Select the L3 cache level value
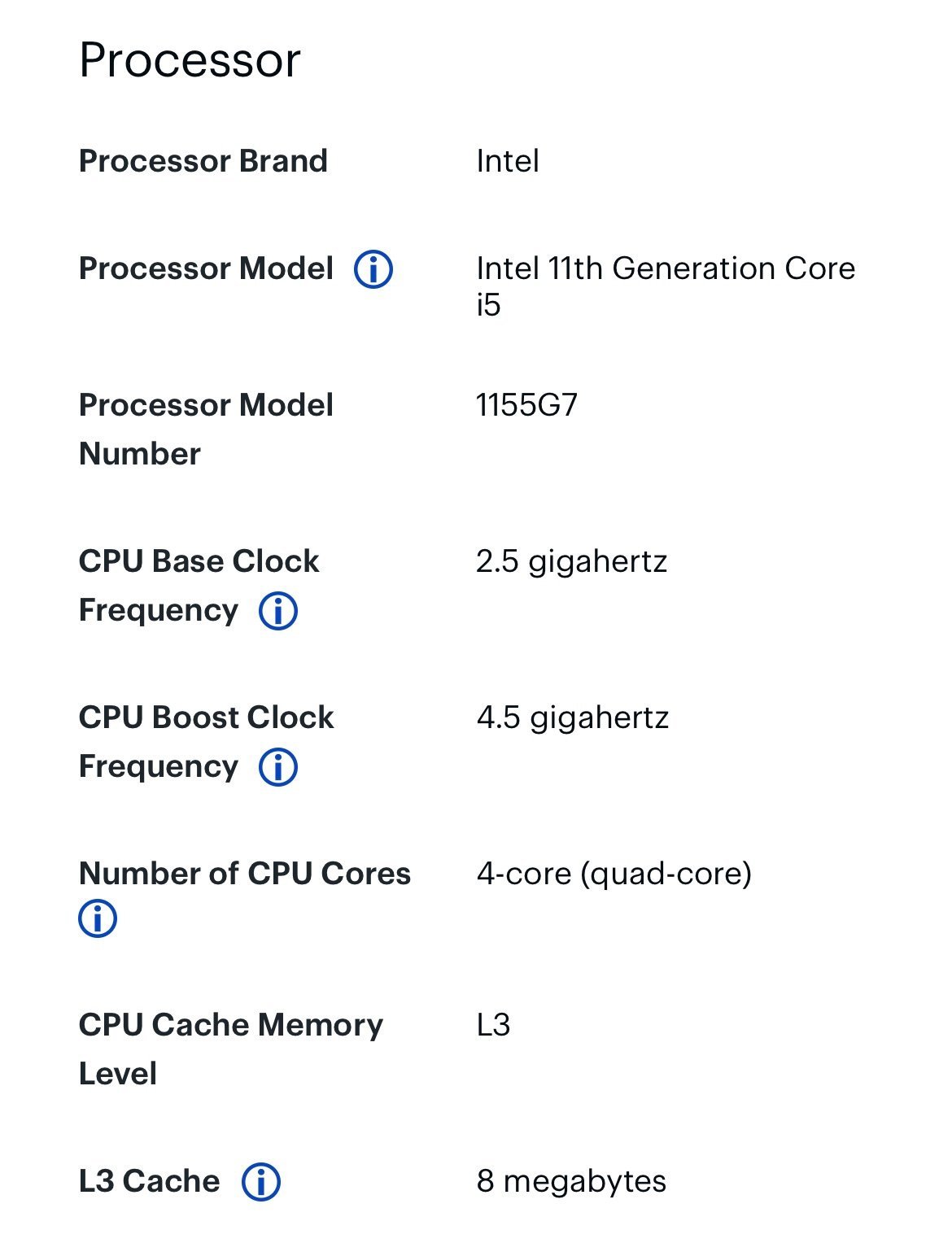The height and width of the screenshot is (1256, 952). point(493,1025)
